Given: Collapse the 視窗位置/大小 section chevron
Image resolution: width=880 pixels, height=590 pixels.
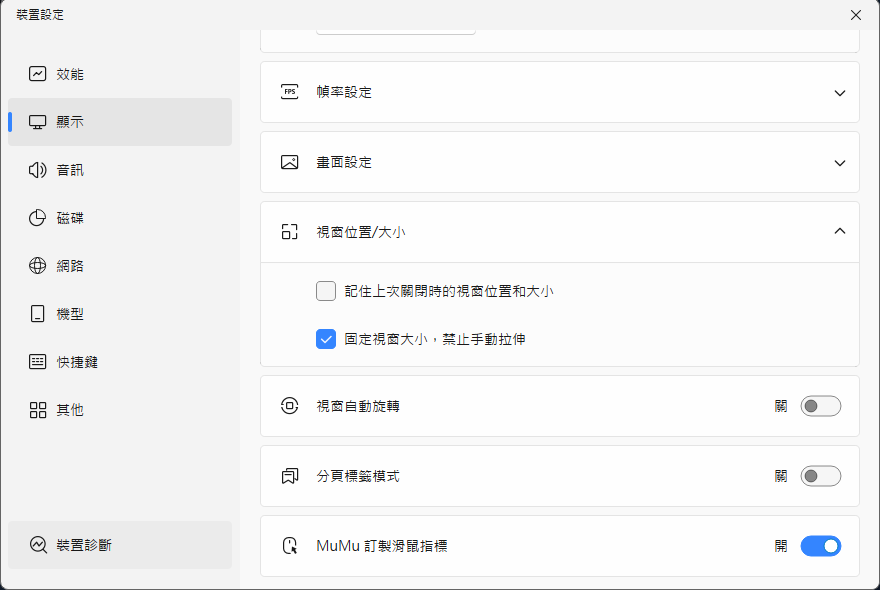Looking at the screenshot, I should tap(839, 231).
